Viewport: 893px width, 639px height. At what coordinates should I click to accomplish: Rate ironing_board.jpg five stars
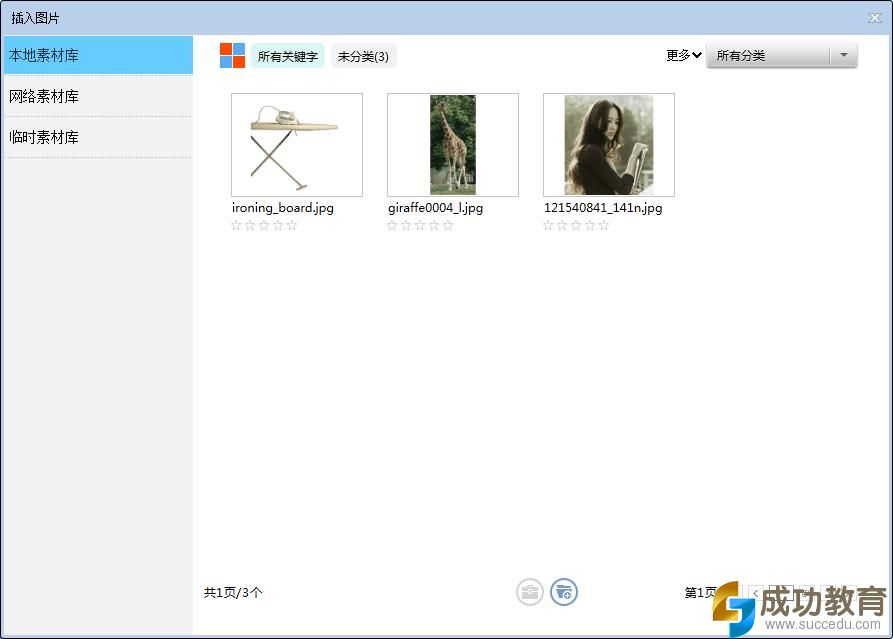coord(292,226)
